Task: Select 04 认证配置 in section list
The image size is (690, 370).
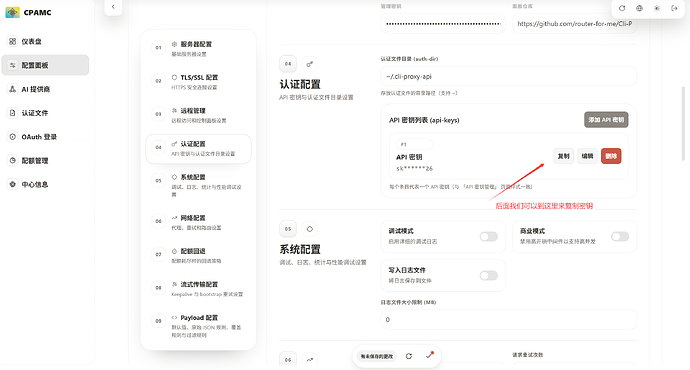Action: (198, 149)
